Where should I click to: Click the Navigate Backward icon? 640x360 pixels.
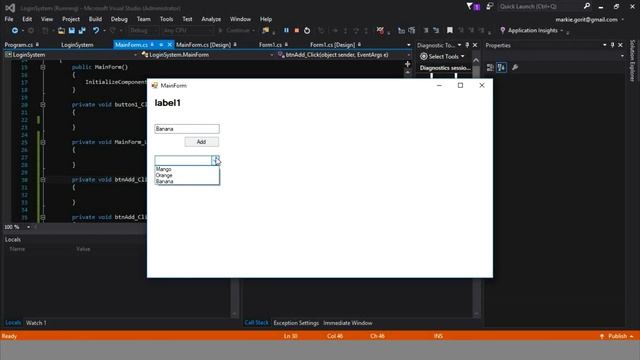click(x=15, y=30)
